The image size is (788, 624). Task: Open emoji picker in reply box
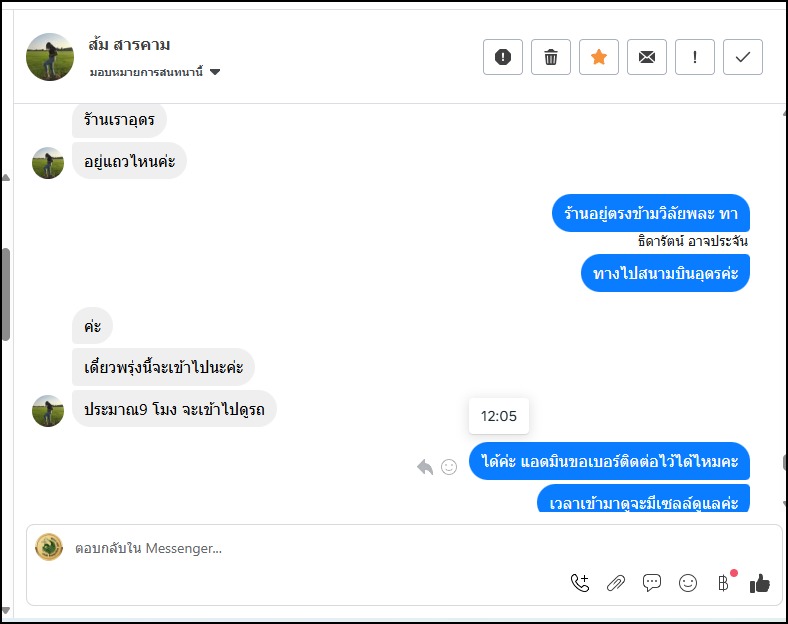coord(688,583)
